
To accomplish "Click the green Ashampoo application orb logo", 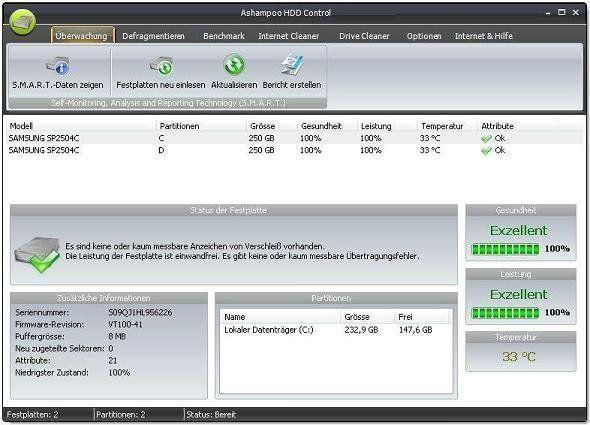I will point(23,22).
